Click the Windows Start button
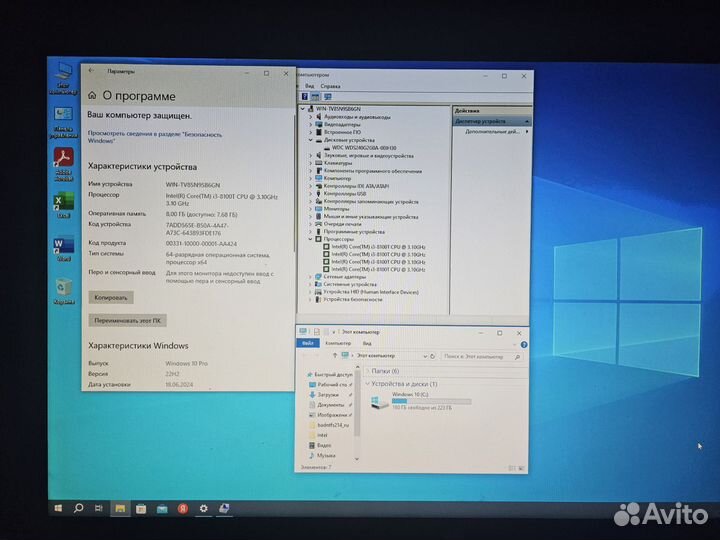This screenshot has width=720, height=540. (60, 508)
